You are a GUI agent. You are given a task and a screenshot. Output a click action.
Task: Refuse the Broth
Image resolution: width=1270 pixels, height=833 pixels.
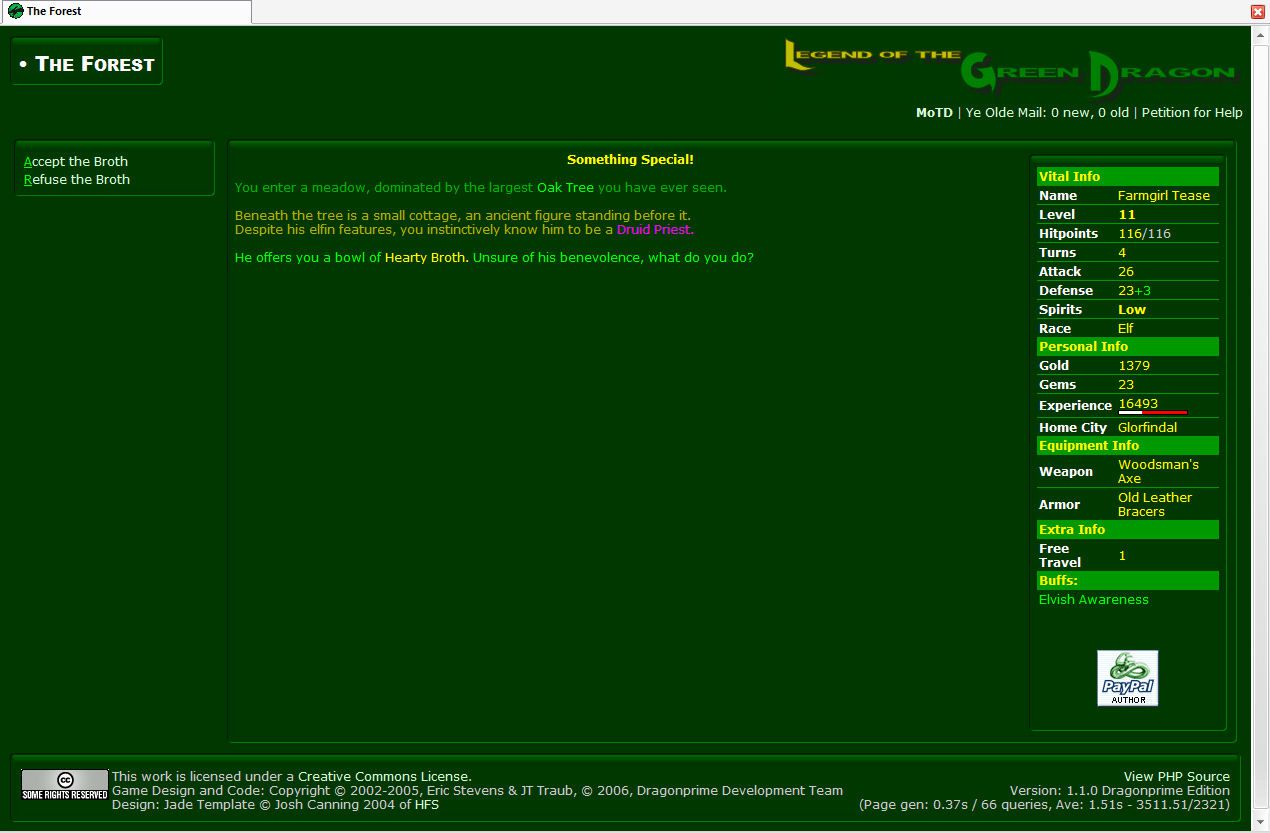77,180
